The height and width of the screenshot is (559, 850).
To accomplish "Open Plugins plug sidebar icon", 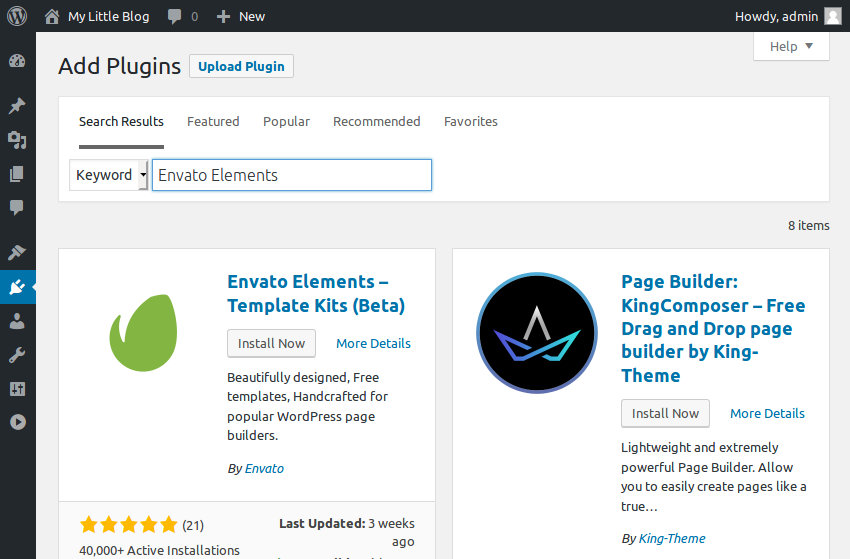I will click(x=17, y=287).
